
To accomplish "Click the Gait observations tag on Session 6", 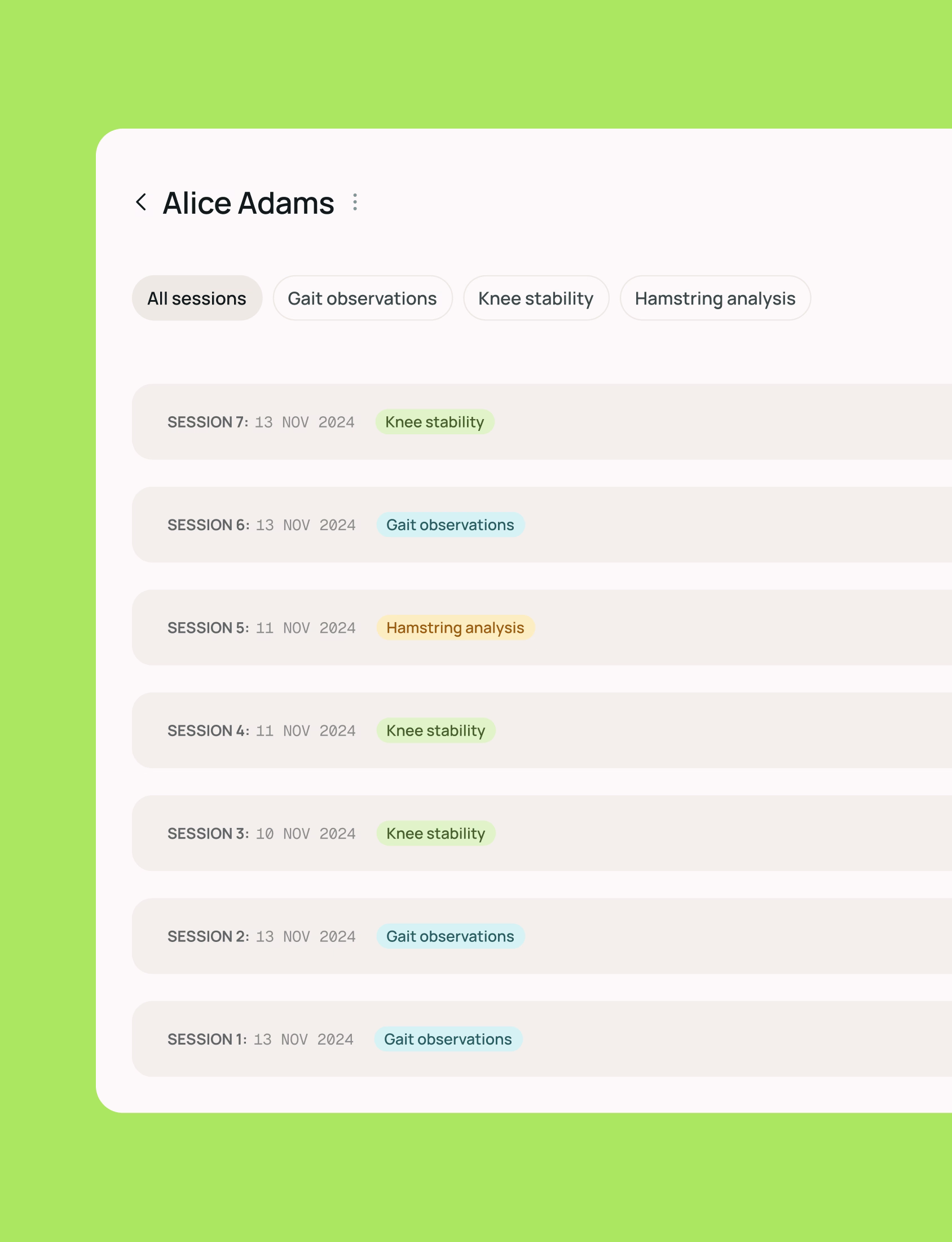I will [450, 525].
